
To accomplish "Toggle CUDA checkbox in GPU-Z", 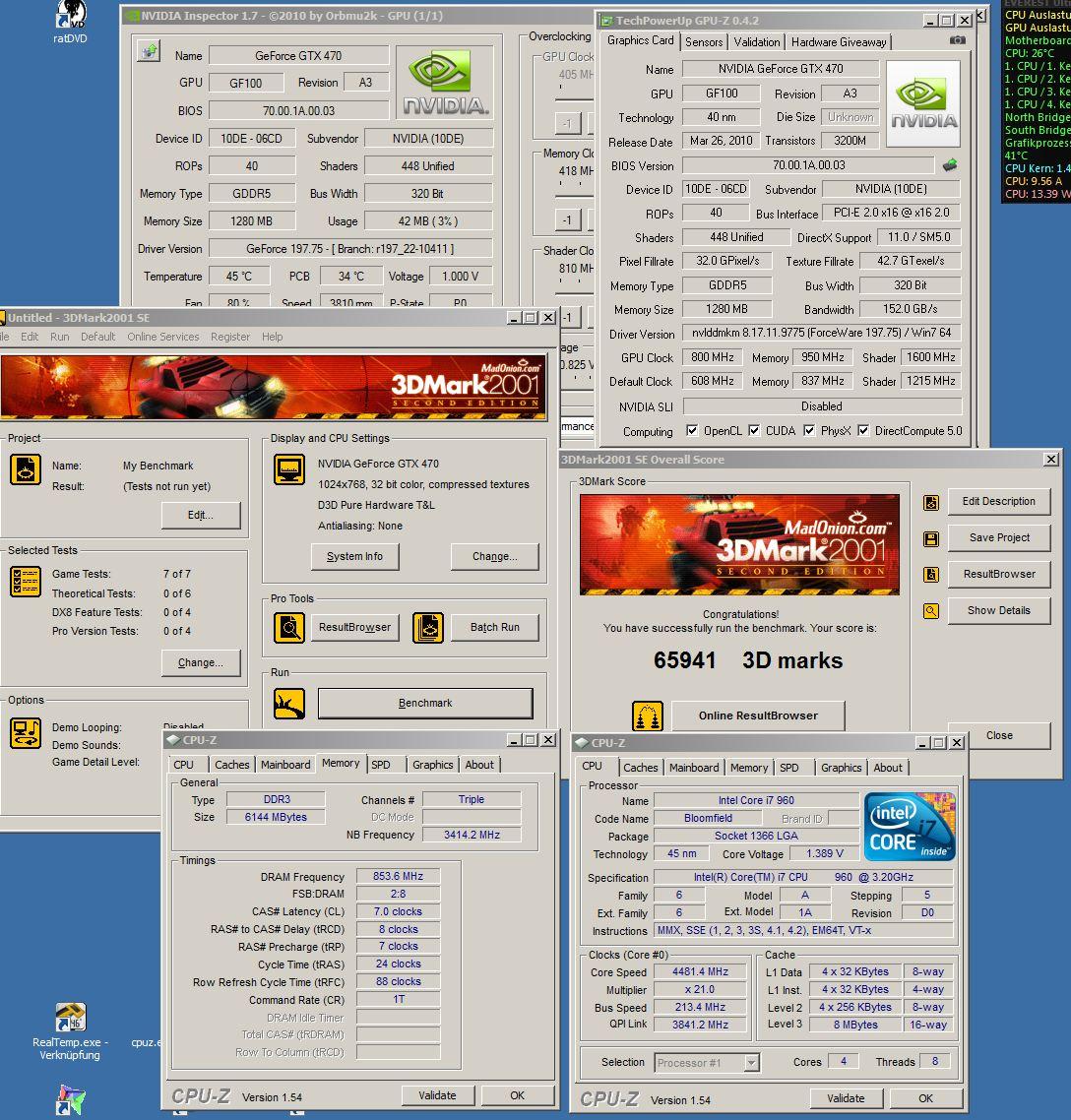I will pyautogui.click(x=754, y=431).
